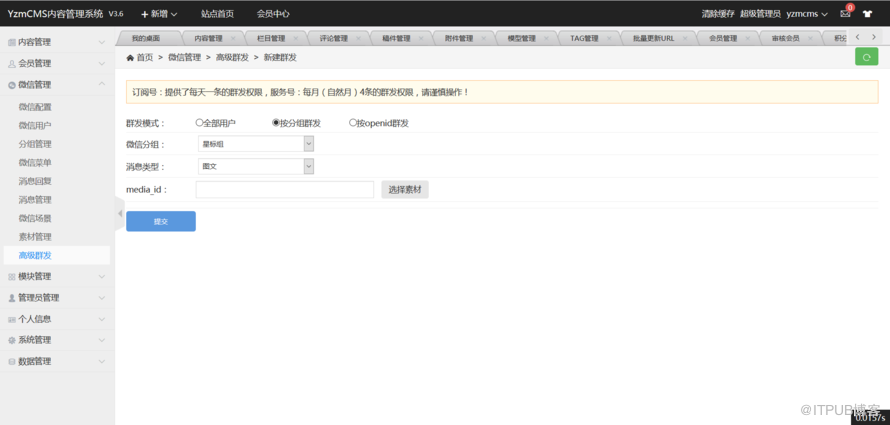This screenshot has height=425, width=890.
Task: Open 微信用户 in the sidebar
Action: click(35, 125)
